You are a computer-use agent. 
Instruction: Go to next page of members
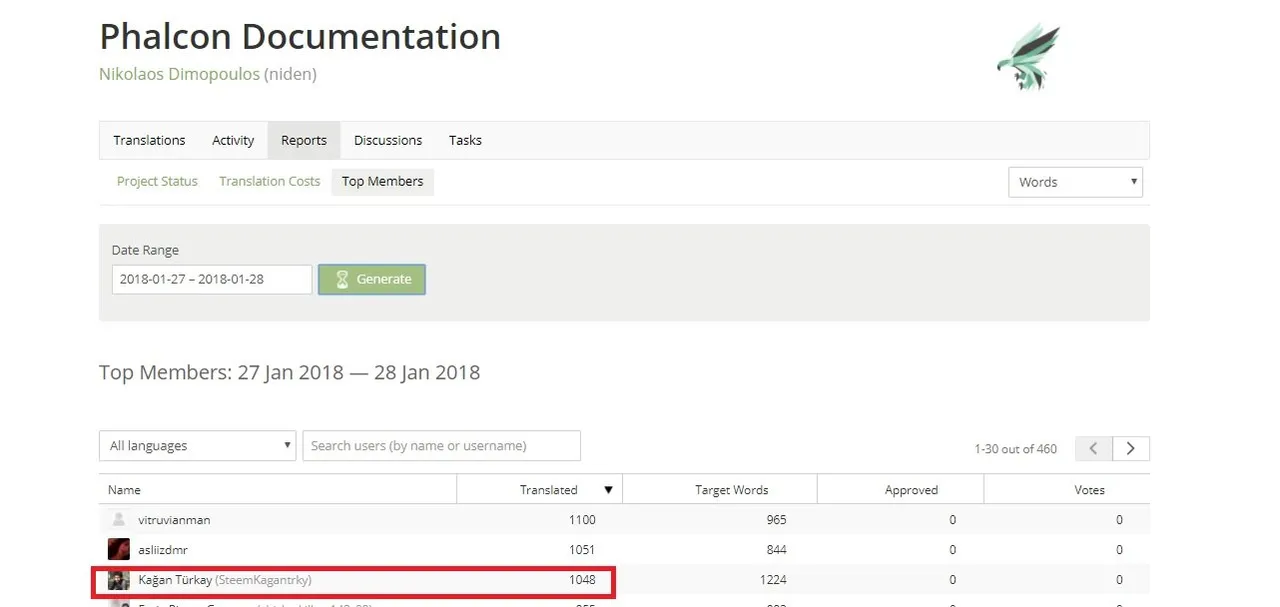coord(1131,448)
